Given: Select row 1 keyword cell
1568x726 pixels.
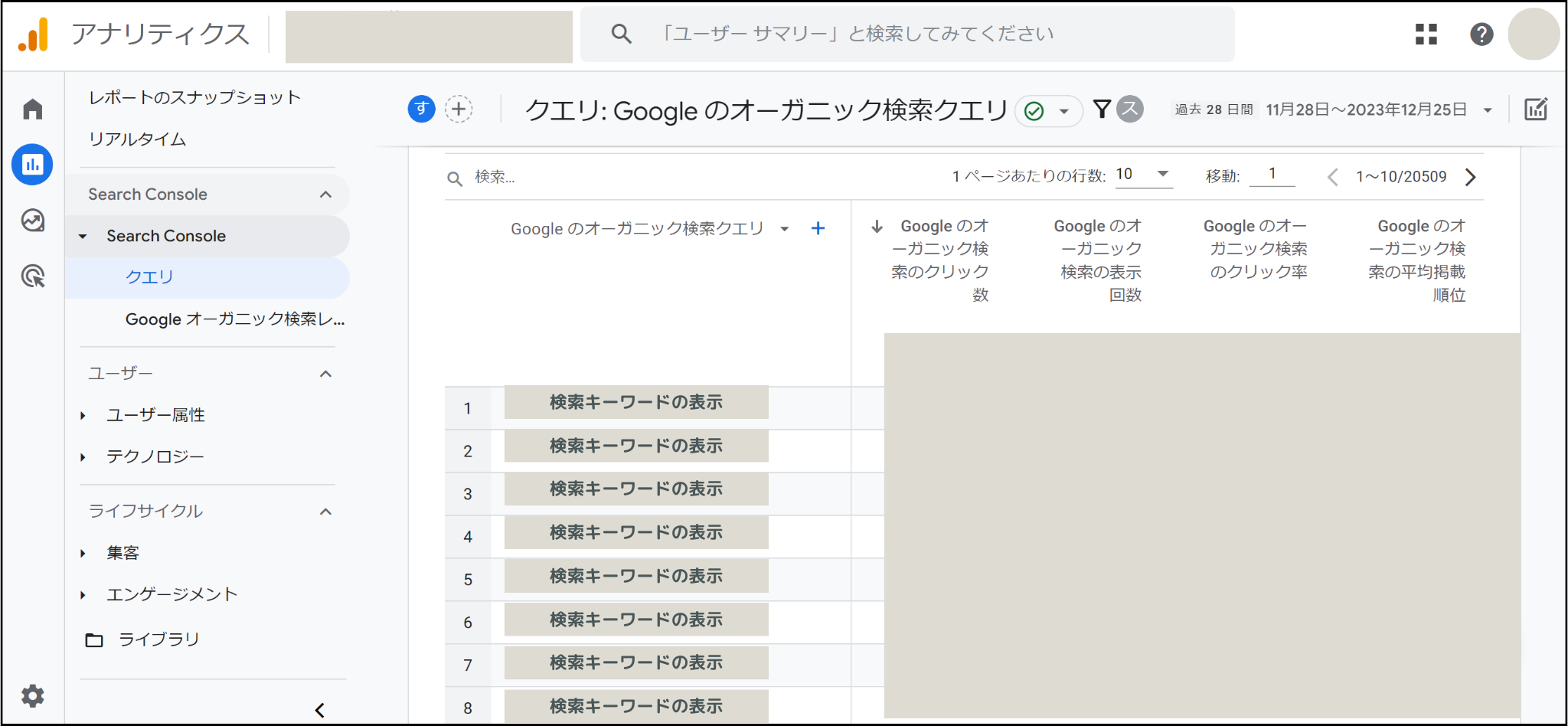Looking at the screenshot, I should pos(636,402).
